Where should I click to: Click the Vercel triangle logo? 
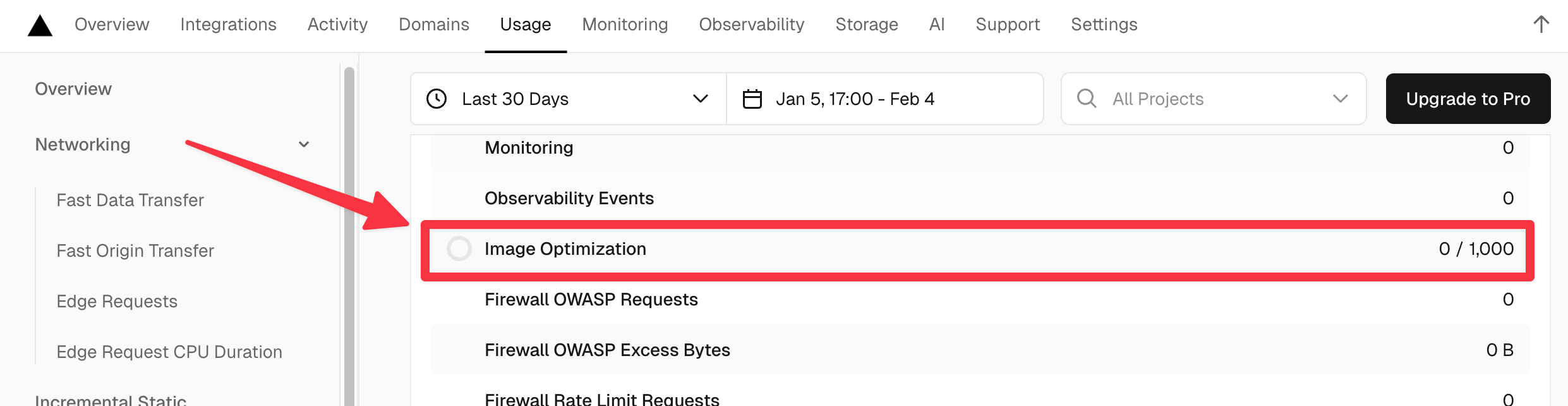(x=40, y=26)
